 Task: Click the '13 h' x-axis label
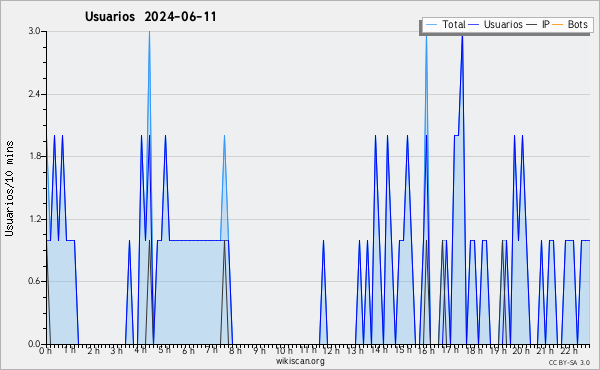pyautogui.click(x=355, y=350)
